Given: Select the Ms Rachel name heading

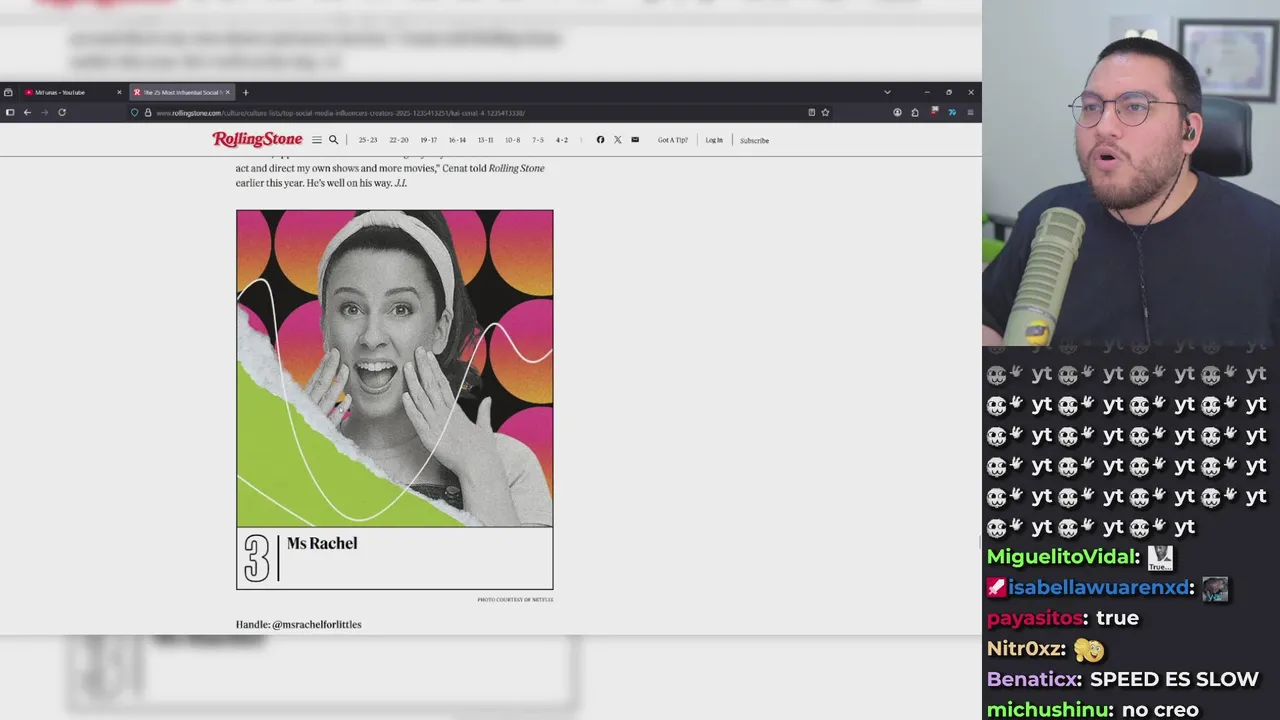Looking at the screenshot, I should (x=322, y=543).
